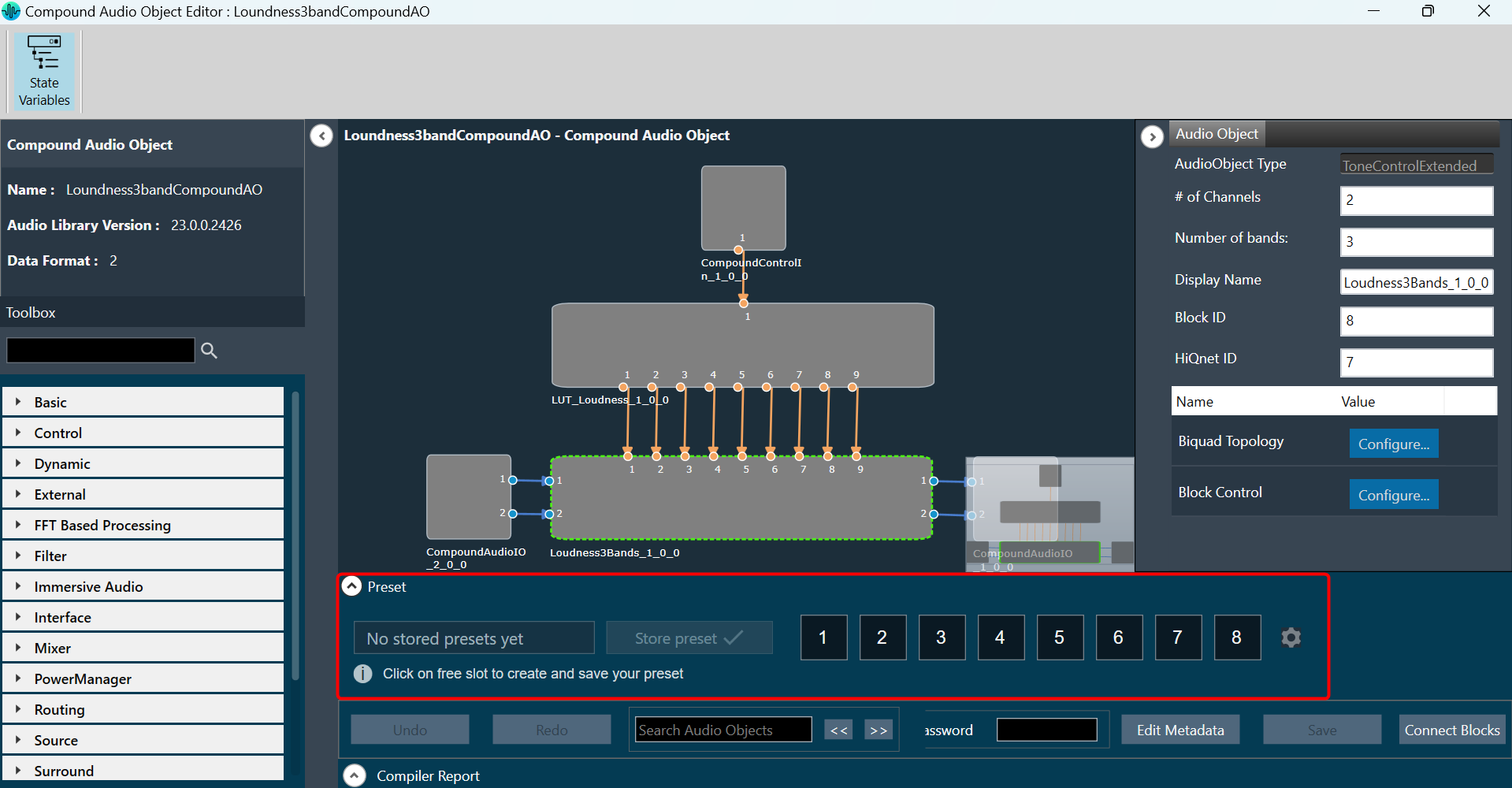The image size is (1512, 788).
Task: Expand the Basic toolbox category
Action: point(143,402)
